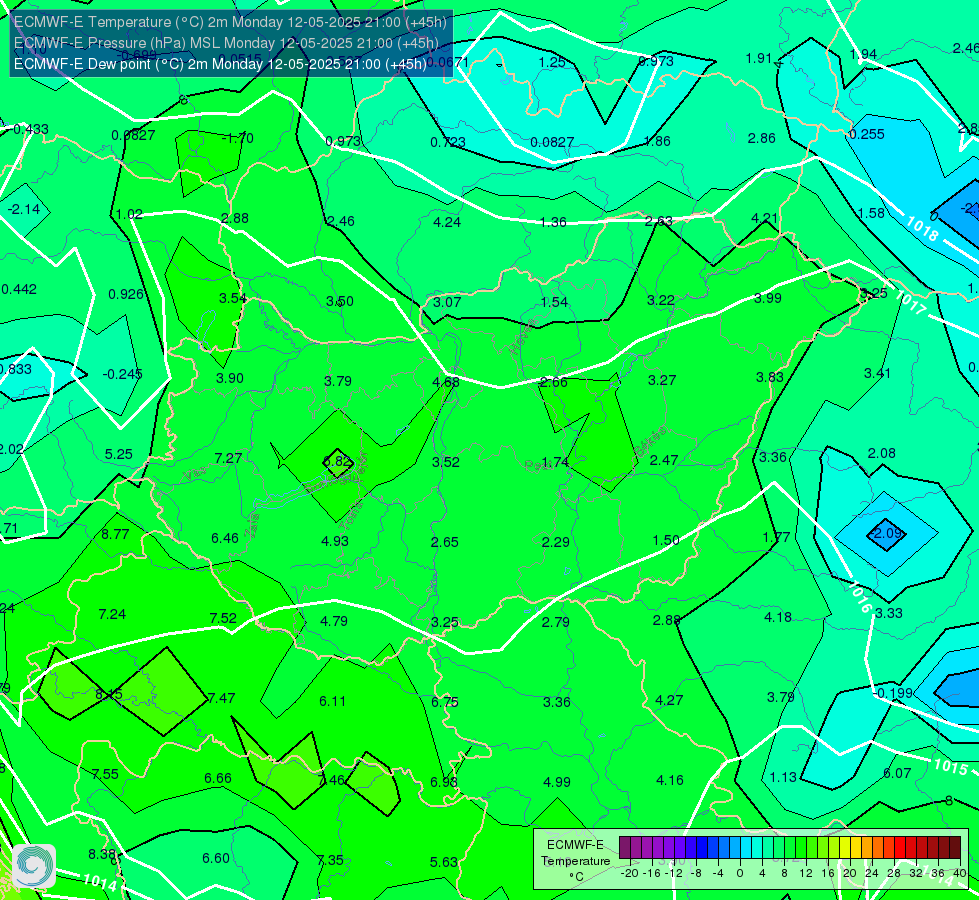This screenshot has height=900, width=979.
Task: Click the 4.24 grid value
Action: pyautogui.click(x=447, y=222)
